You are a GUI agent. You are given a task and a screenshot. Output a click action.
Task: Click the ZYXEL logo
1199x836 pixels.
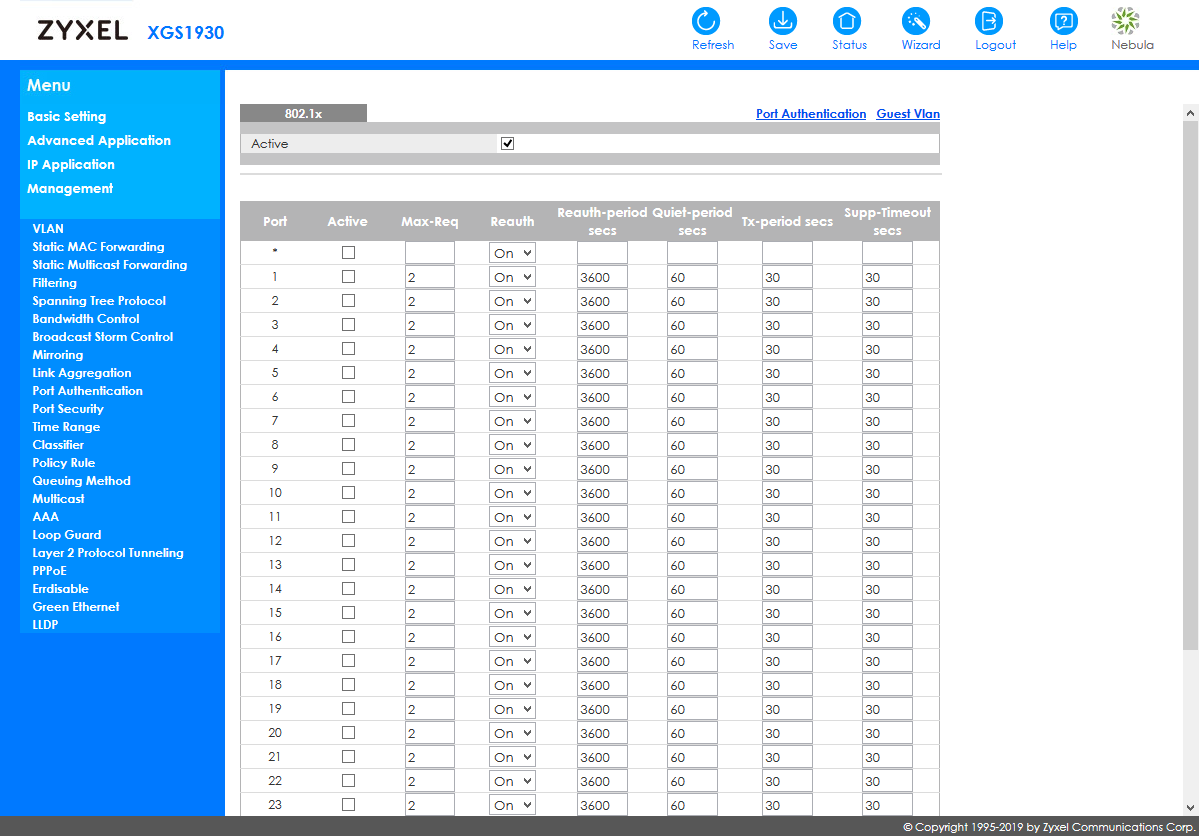pos(83,31)
